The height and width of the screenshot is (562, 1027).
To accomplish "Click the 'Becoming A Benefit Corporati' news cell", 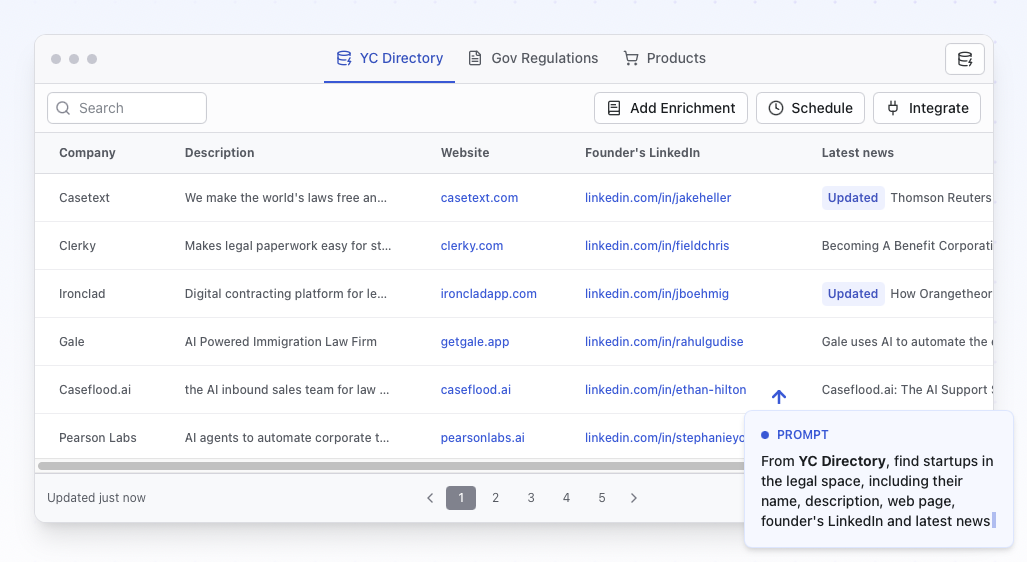I will coord(907,246).
